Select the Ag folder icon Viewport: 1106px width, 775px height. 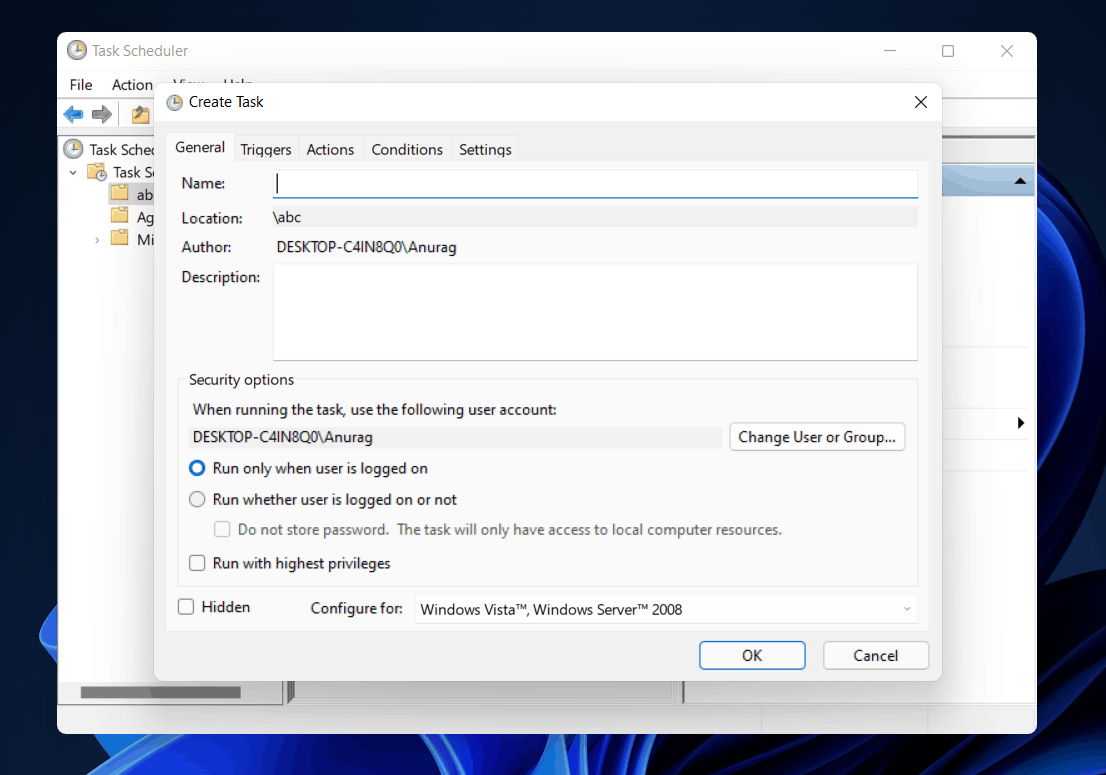click(x=120, y=215)
